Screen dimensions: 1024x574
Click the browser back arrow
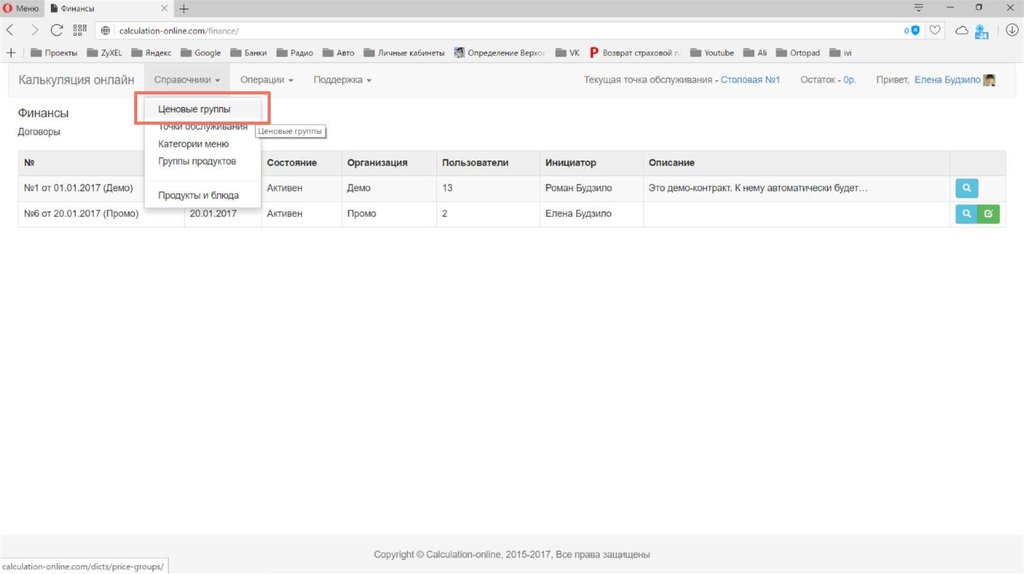(x=11, y=30)
